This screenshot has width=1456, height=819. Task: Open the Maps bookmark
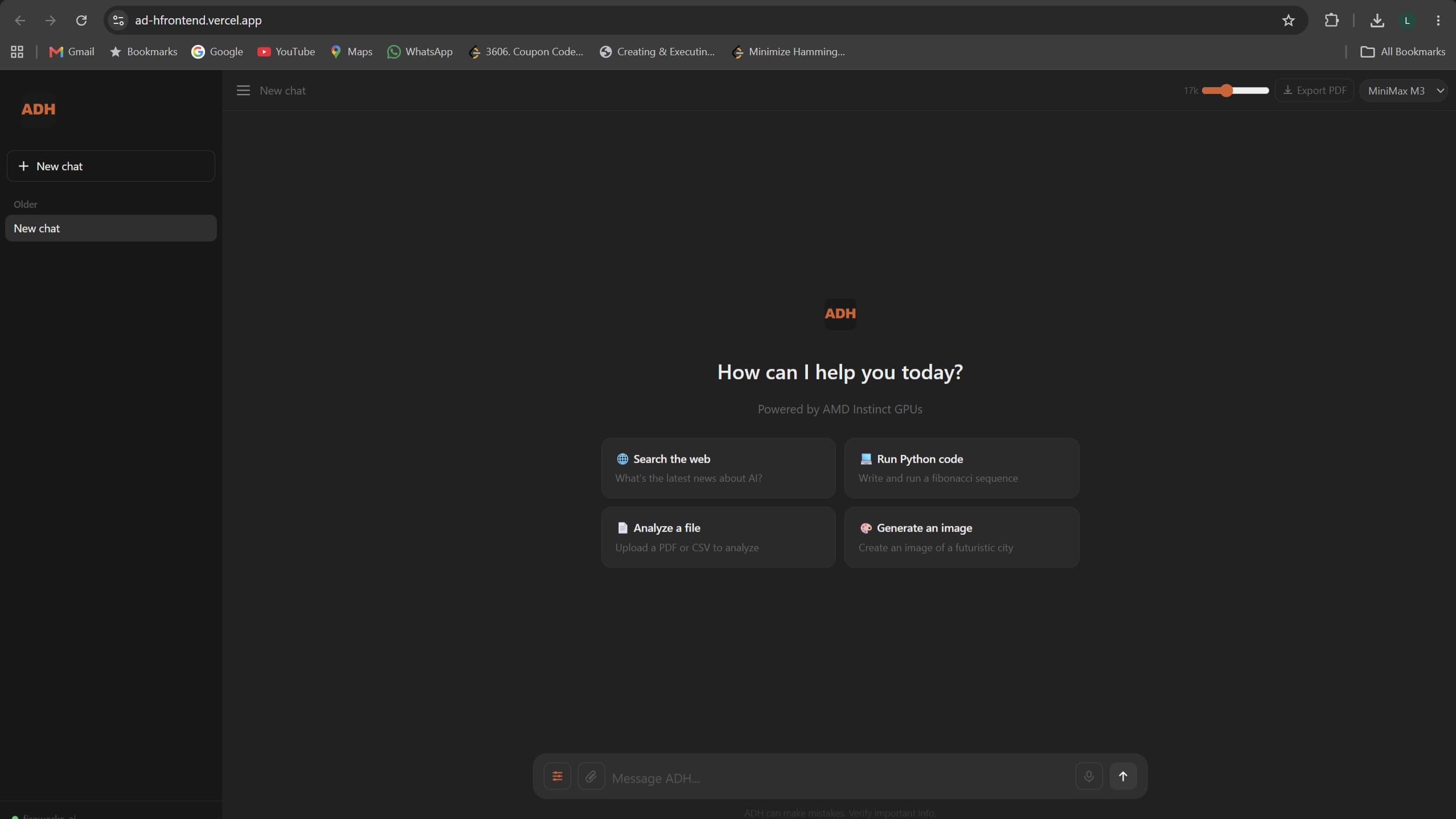click(351, 52)
